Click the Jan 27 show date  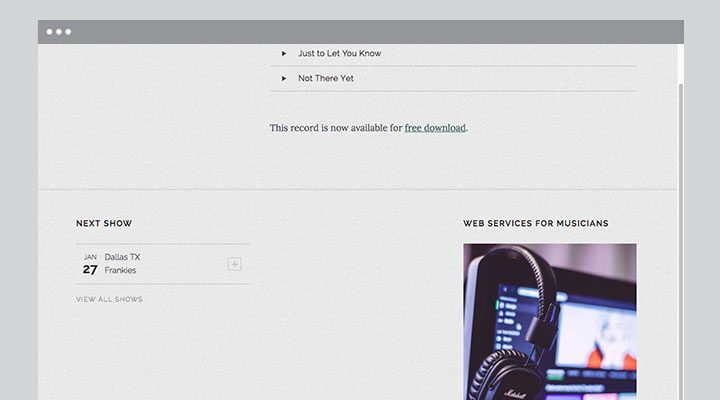point(90,265)
